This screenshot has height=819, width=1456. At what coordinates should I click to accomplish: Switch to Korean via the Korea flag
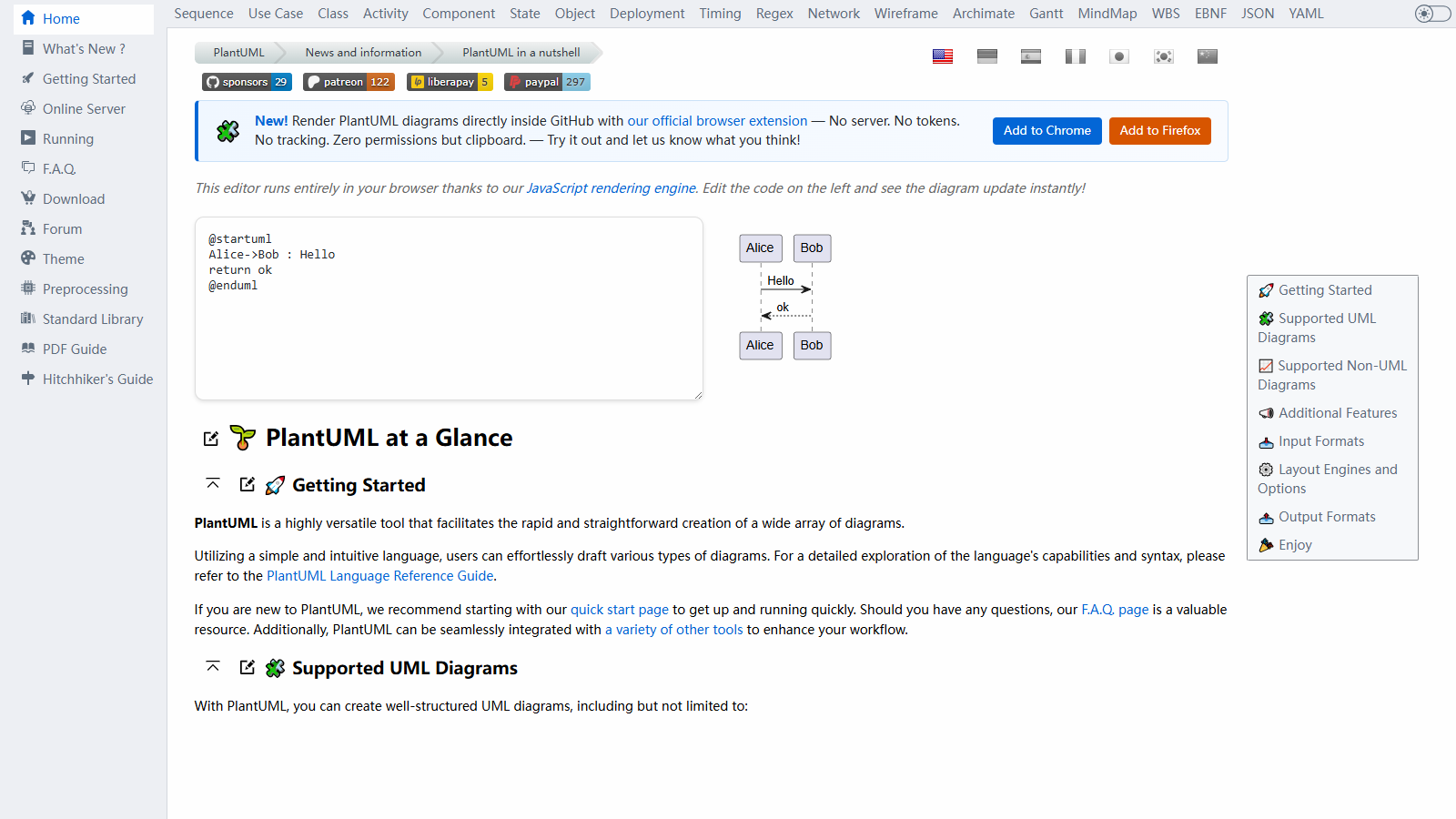pos(1164,56)
